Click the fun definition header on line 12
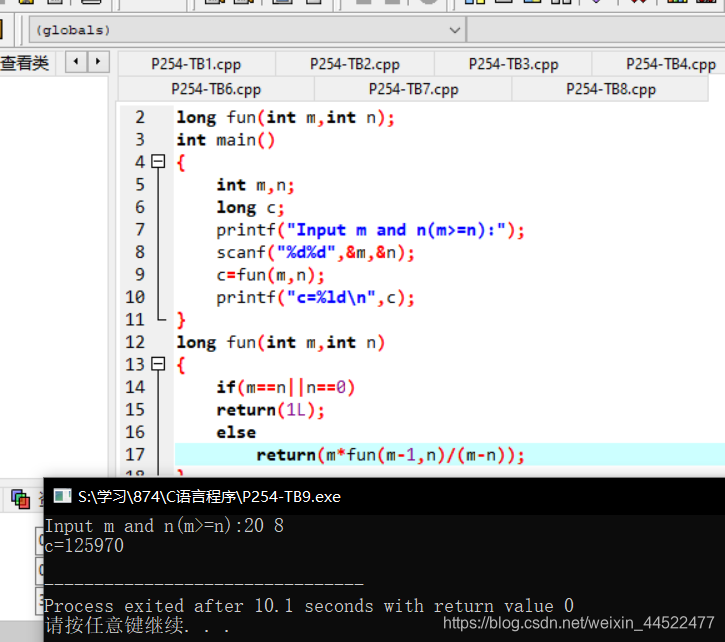Screen dimensions: 725x642 (281, 342)
